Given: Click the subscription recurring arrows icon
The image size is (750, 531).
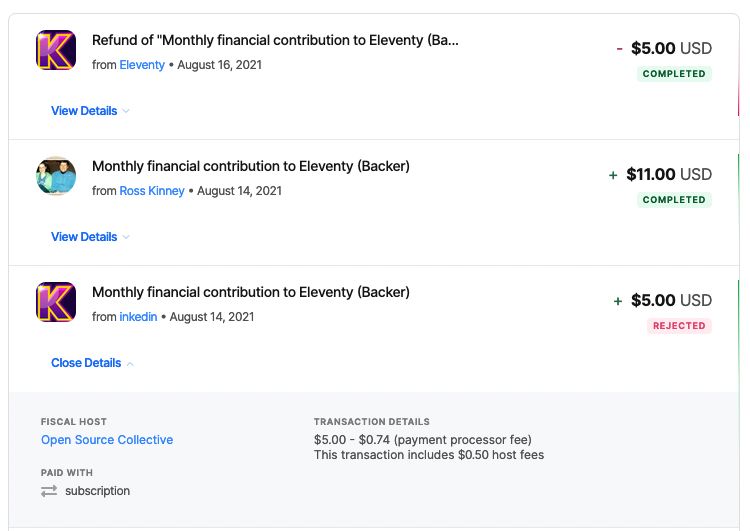Looking at the screenshot, I should pyautogui.click(x=49, y=491).
